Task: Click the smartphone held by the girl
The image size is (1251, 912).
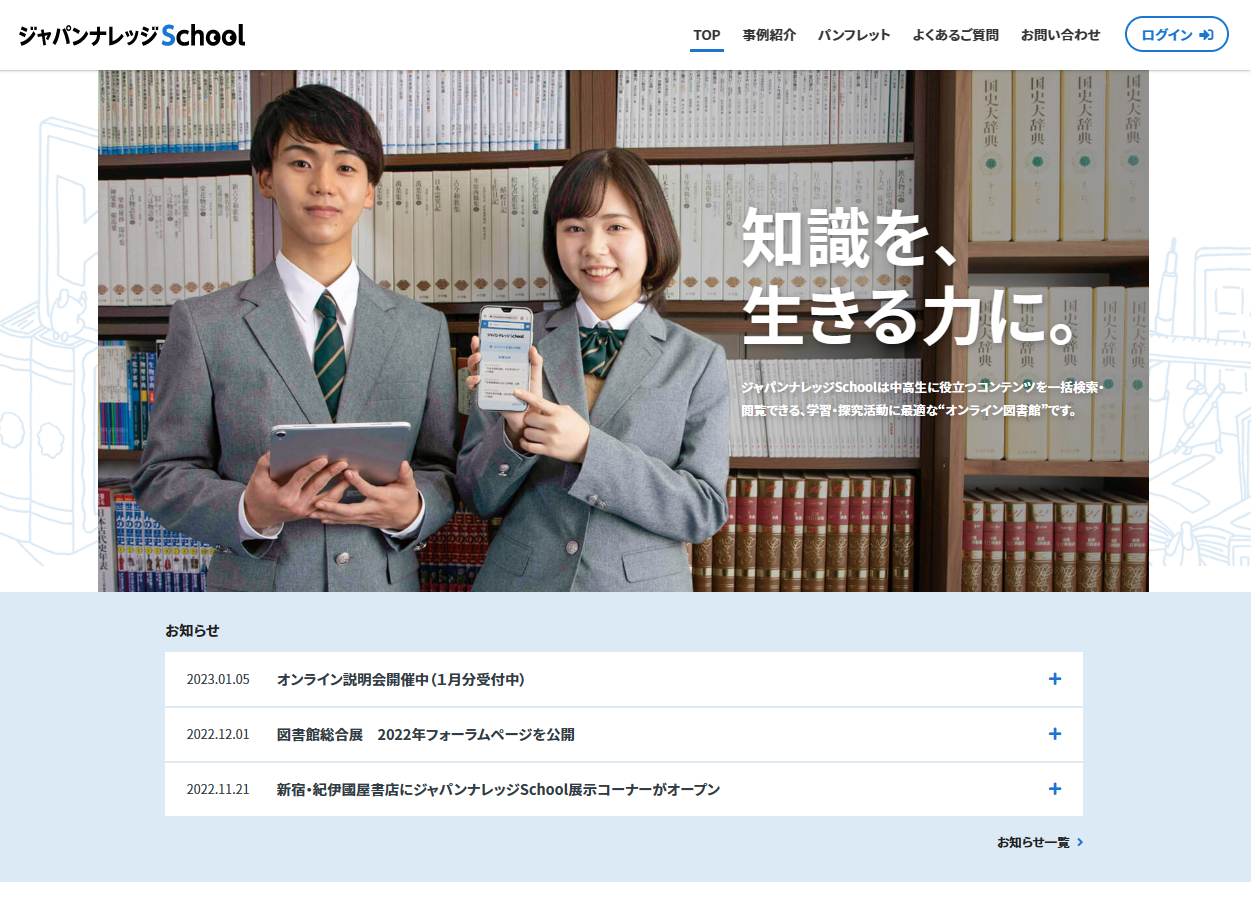Action: click(505, 359)
